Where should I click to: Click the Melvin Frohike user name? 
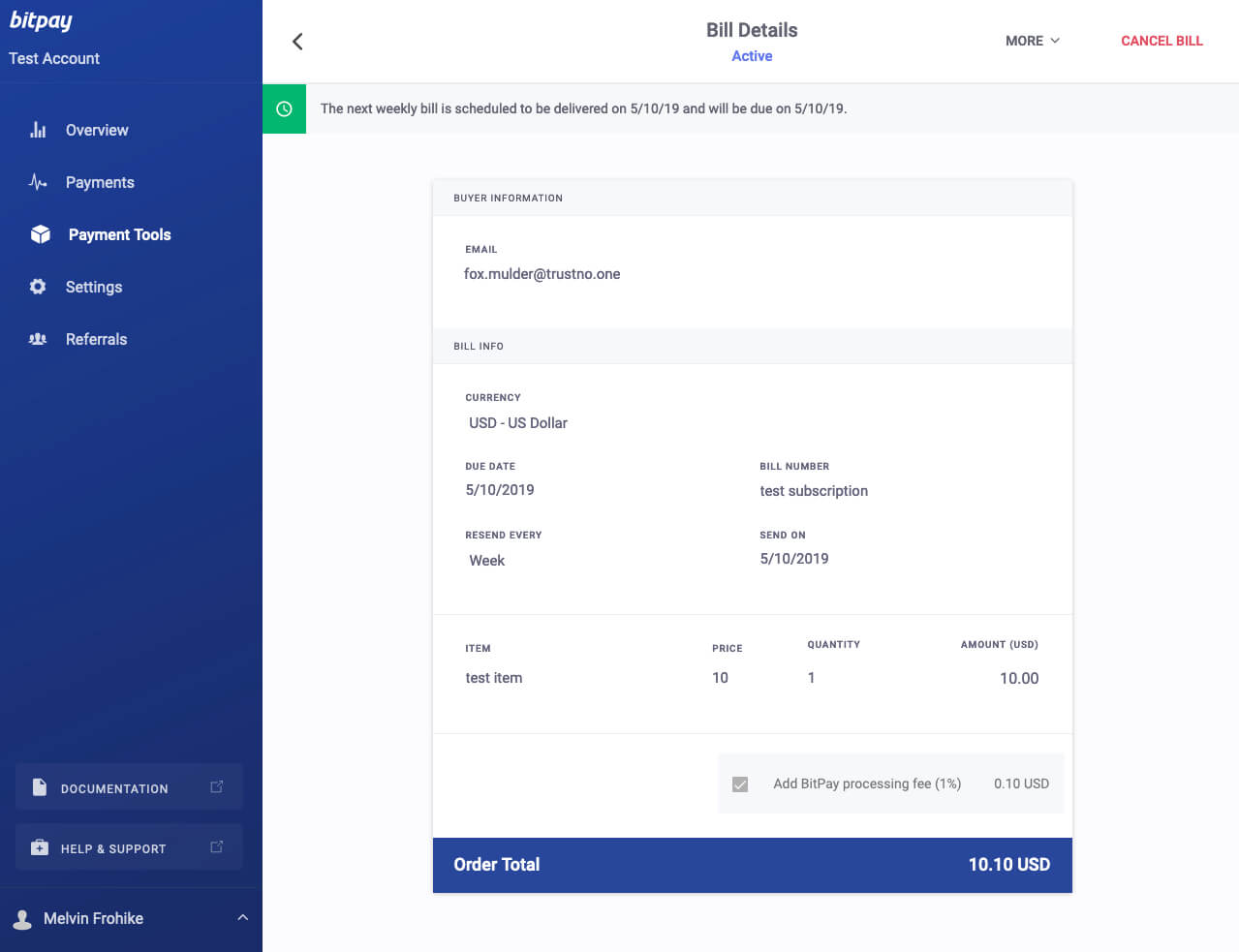click(93, 918)
